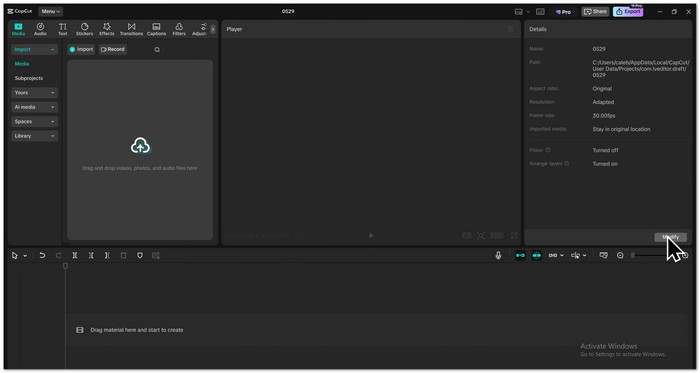The width and height of the screenshot is (700, 373).
Task: Click the Delete trash icon
Action: (124, 256)
